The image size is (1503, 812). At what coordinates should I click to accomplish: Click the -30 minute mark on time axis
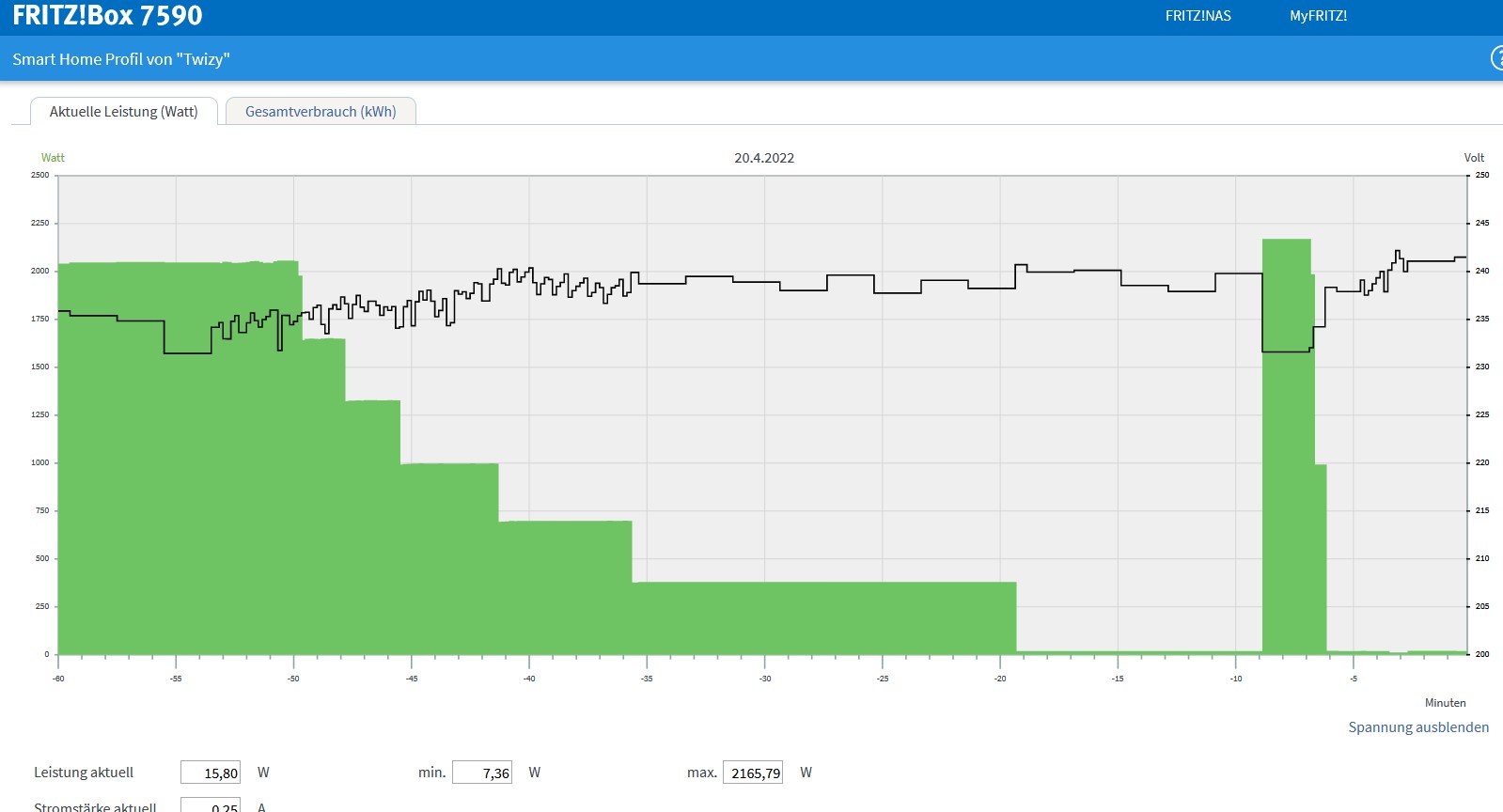765,679
